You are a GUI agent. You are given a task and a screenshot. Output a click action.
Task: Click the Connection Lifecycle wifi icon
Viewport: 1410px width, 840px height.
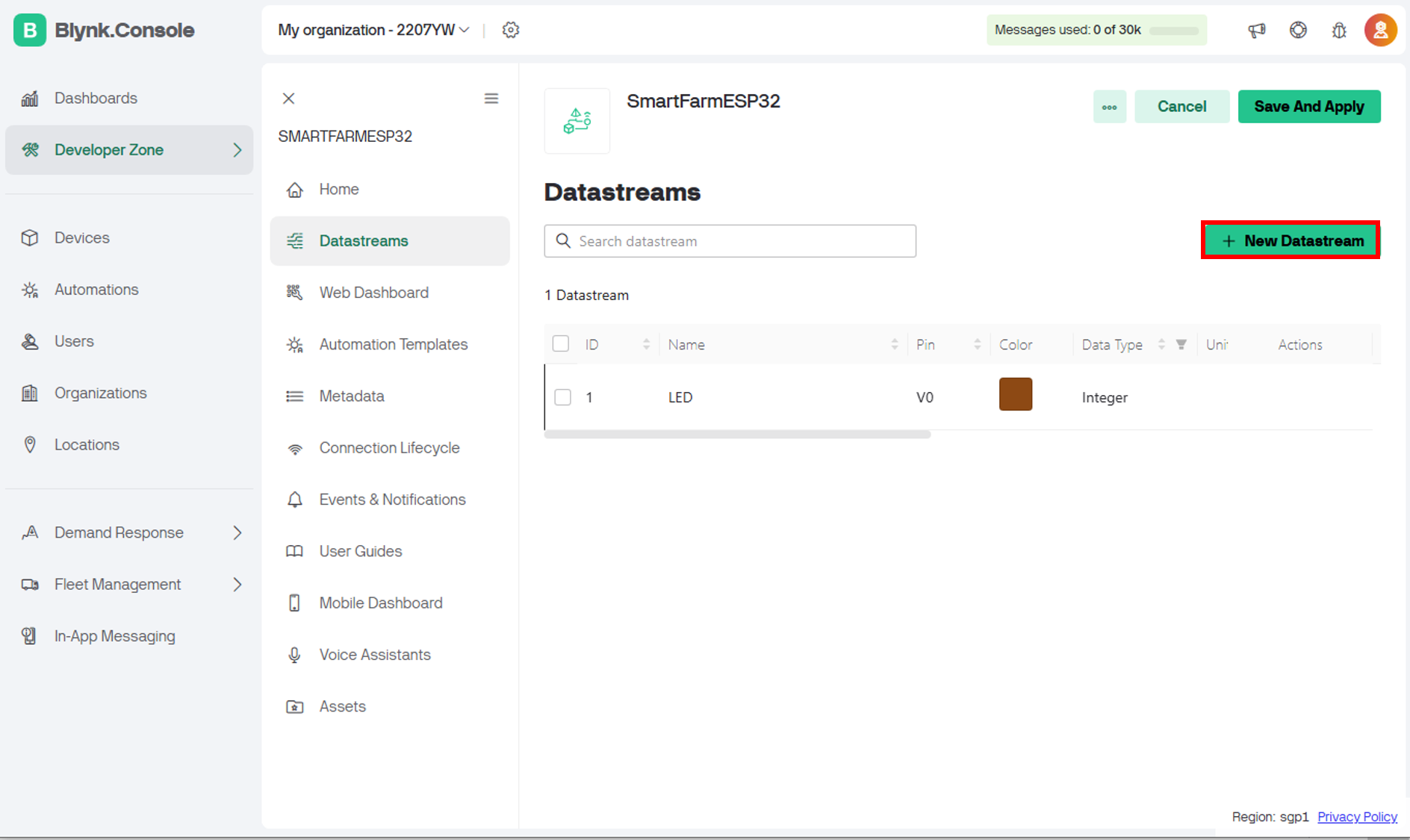point(295,448)
